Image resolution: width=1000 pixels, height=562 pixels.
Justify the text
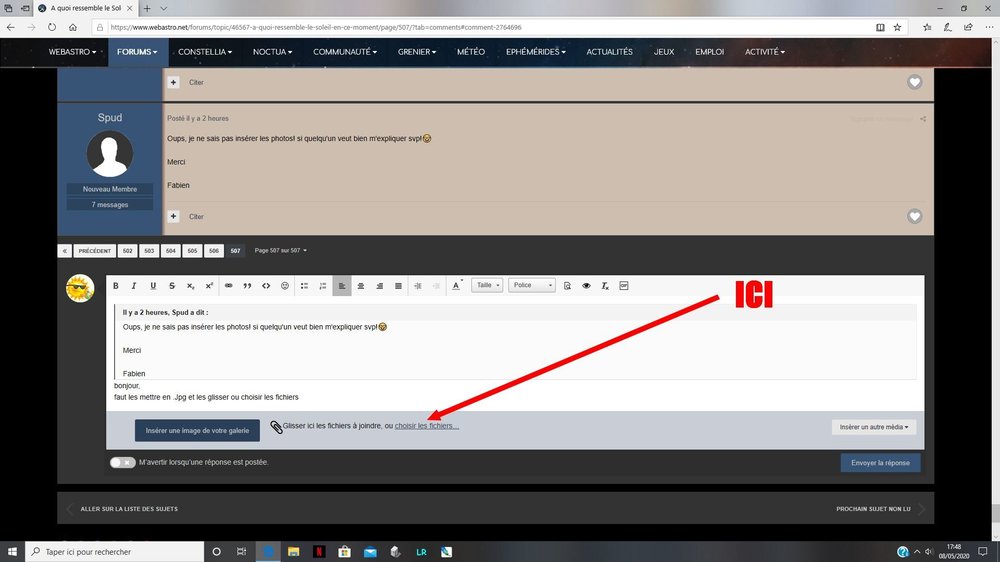click(399, 286)
